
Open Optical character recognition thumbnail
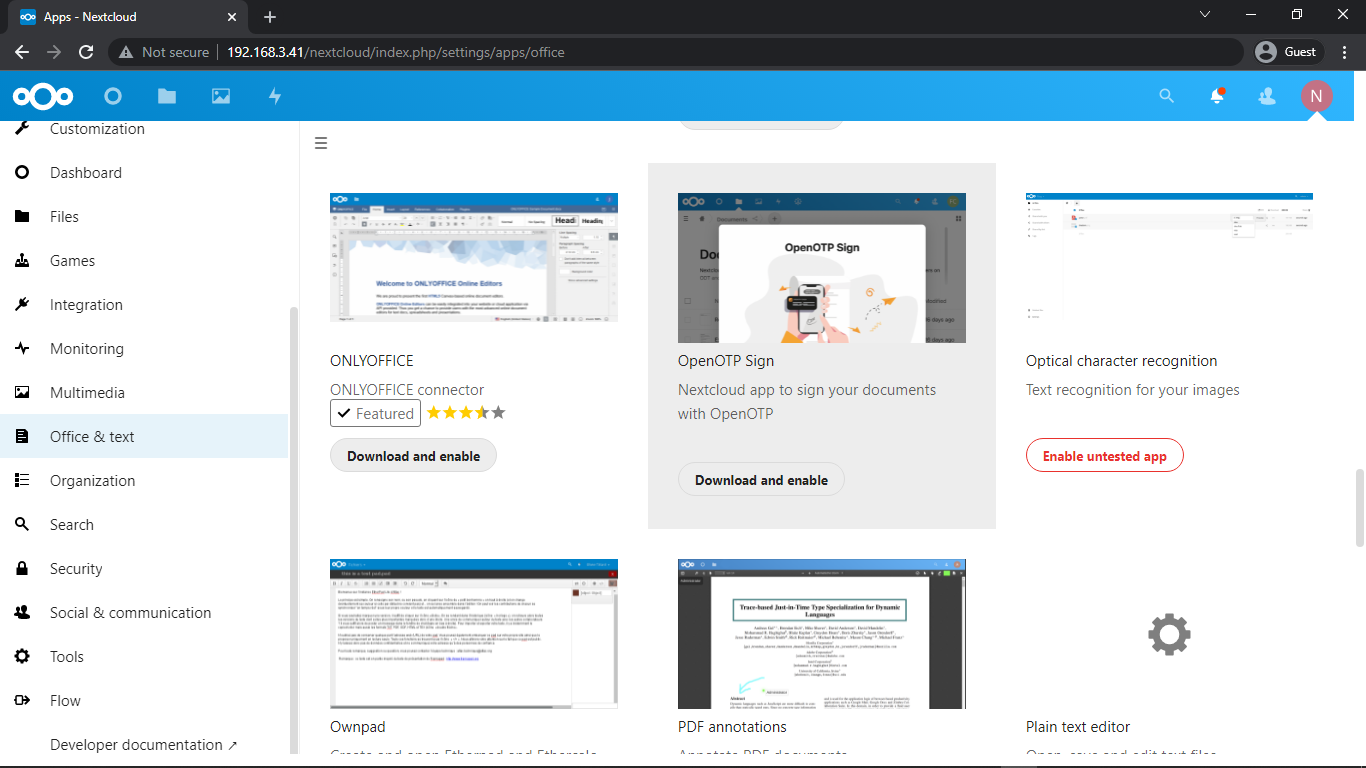pyautogui.click(x=1170, y=258)
